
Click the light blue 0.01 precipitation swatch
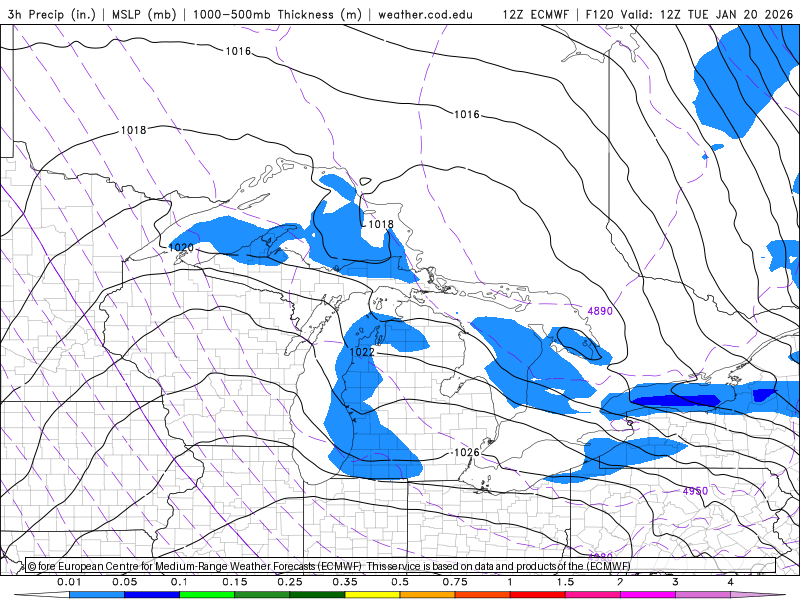coord(97,595)
